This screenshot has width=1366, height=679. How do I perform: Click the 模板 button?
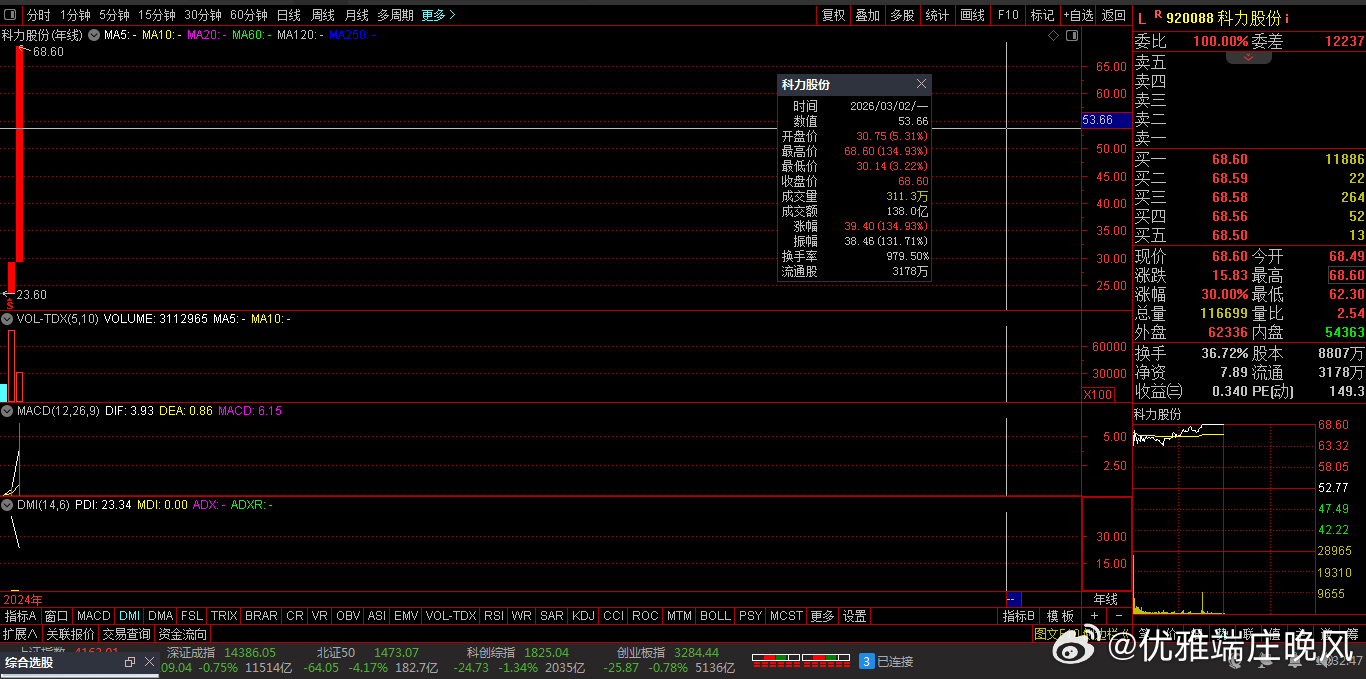[1060, 616]
